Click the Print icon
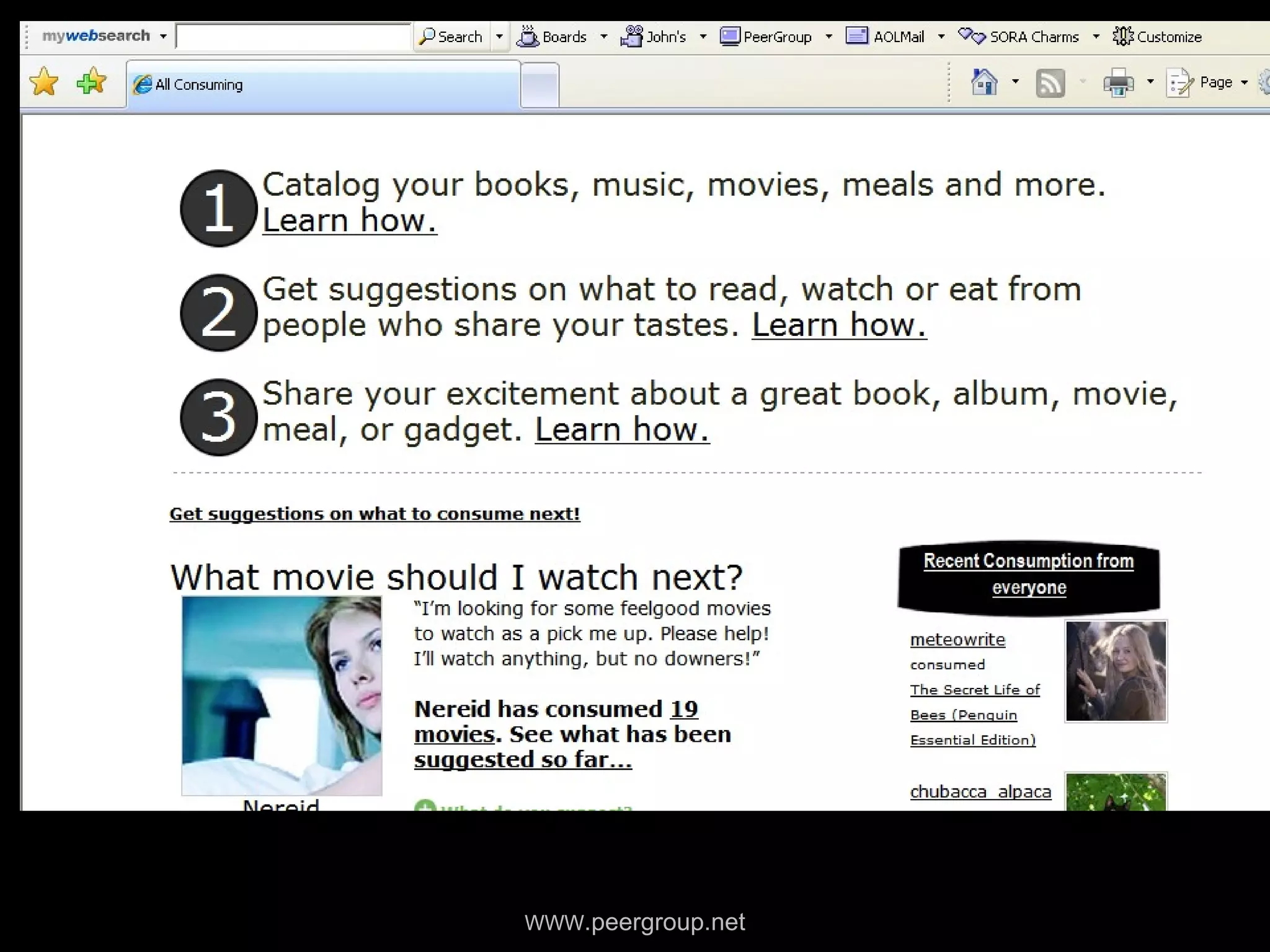1270x952 pixels. click(1118, 82)
